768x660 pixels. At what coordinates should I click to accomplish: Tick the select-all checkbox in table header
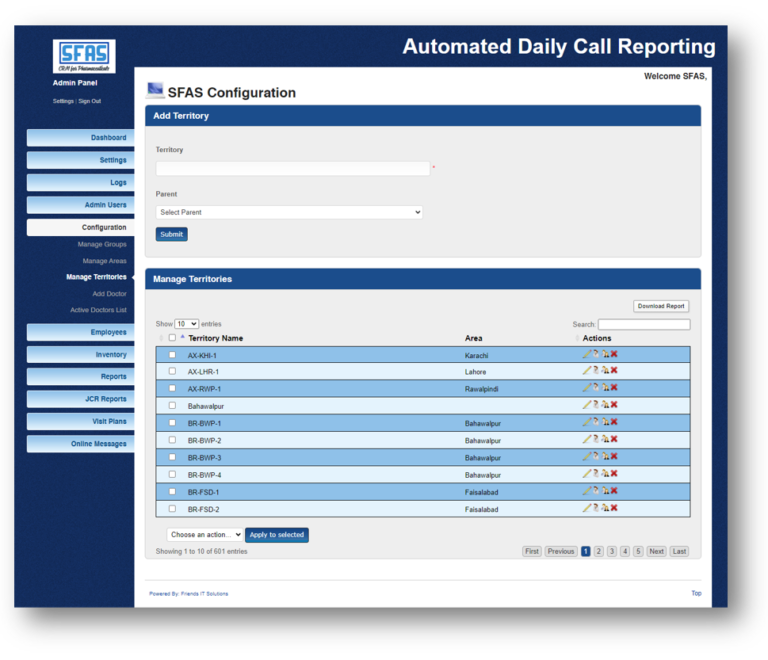click(172, 338)
